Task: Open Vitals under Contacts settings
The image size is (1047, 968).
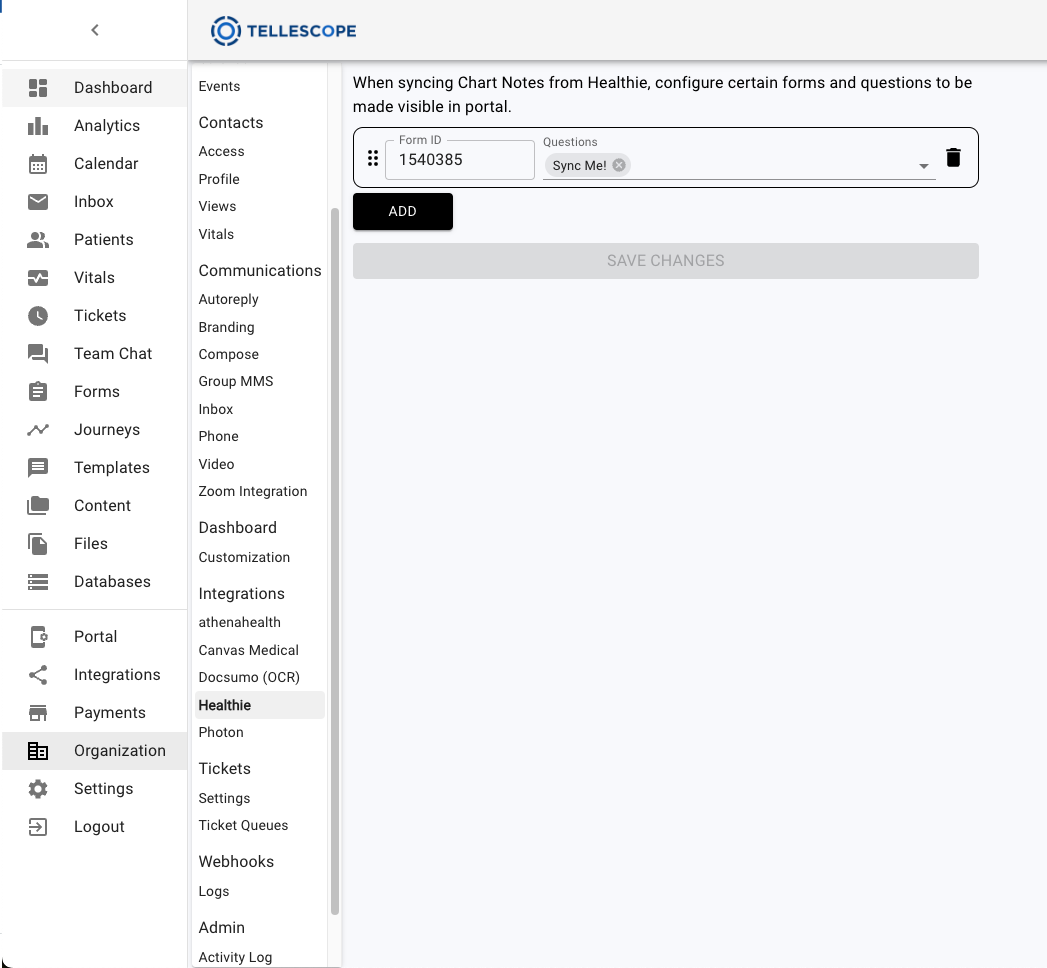Action: click(x=216, y=234)
